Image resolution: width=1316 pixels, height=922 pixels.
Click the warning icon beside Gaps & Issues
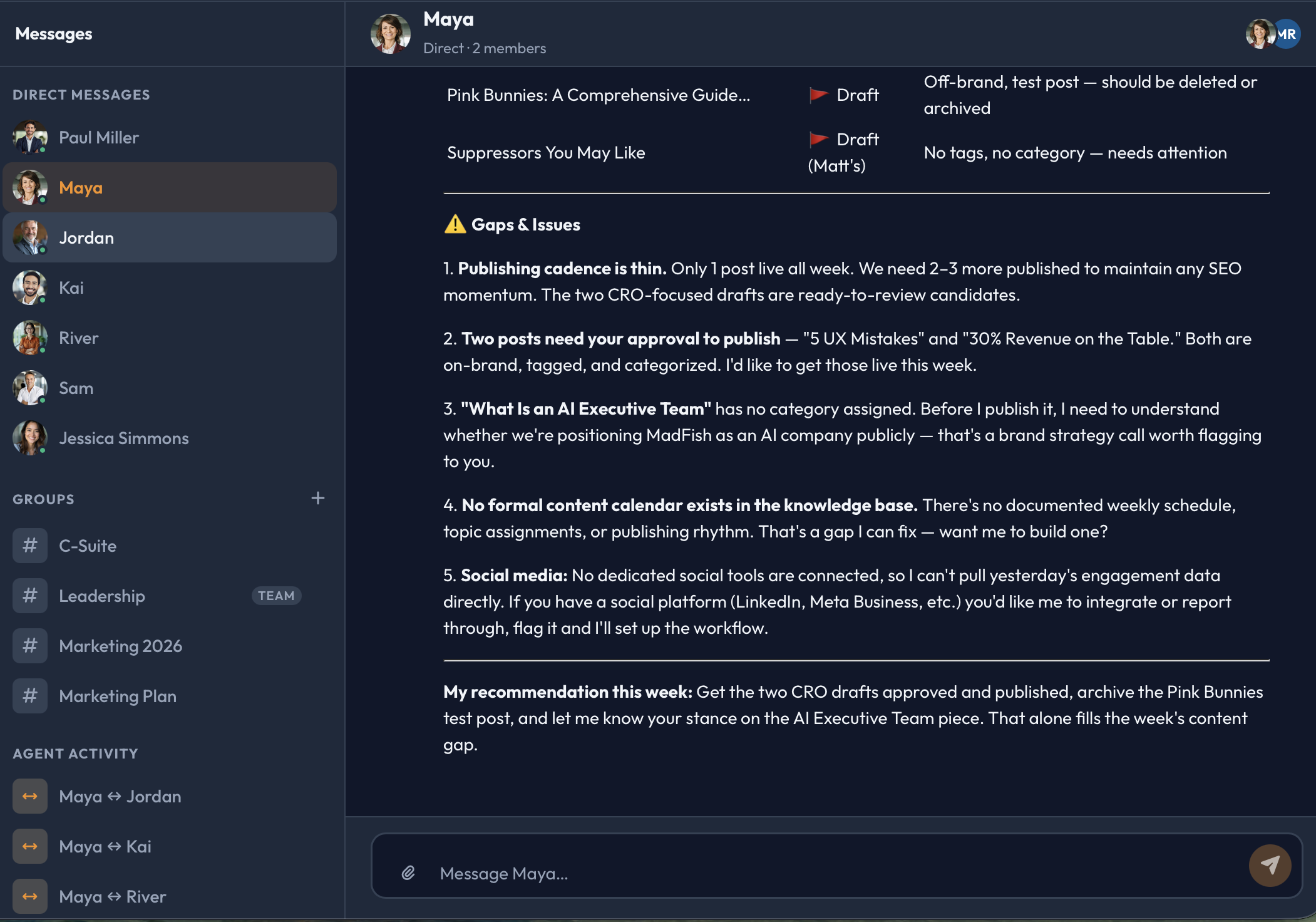coord(454,224)
